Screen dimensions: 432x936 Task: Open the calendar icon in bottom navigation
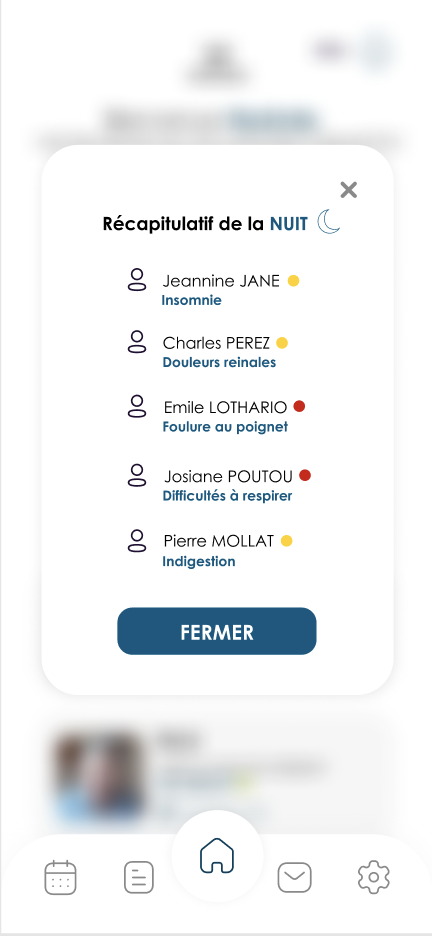(x=60, y=878)
